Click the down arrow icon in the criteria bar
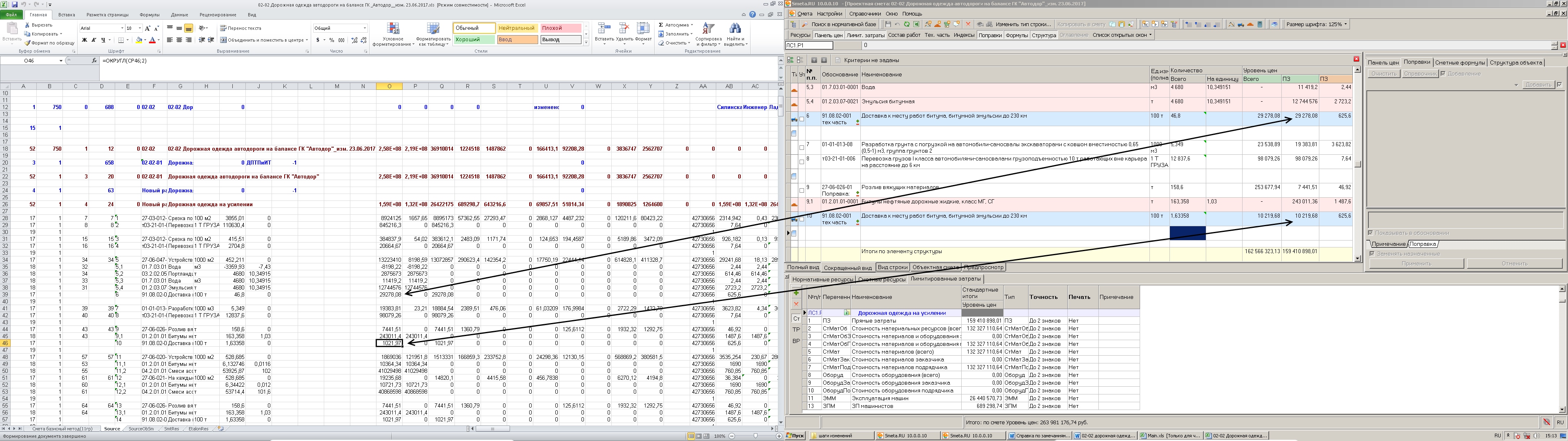1568x441 pixels. 824,60
